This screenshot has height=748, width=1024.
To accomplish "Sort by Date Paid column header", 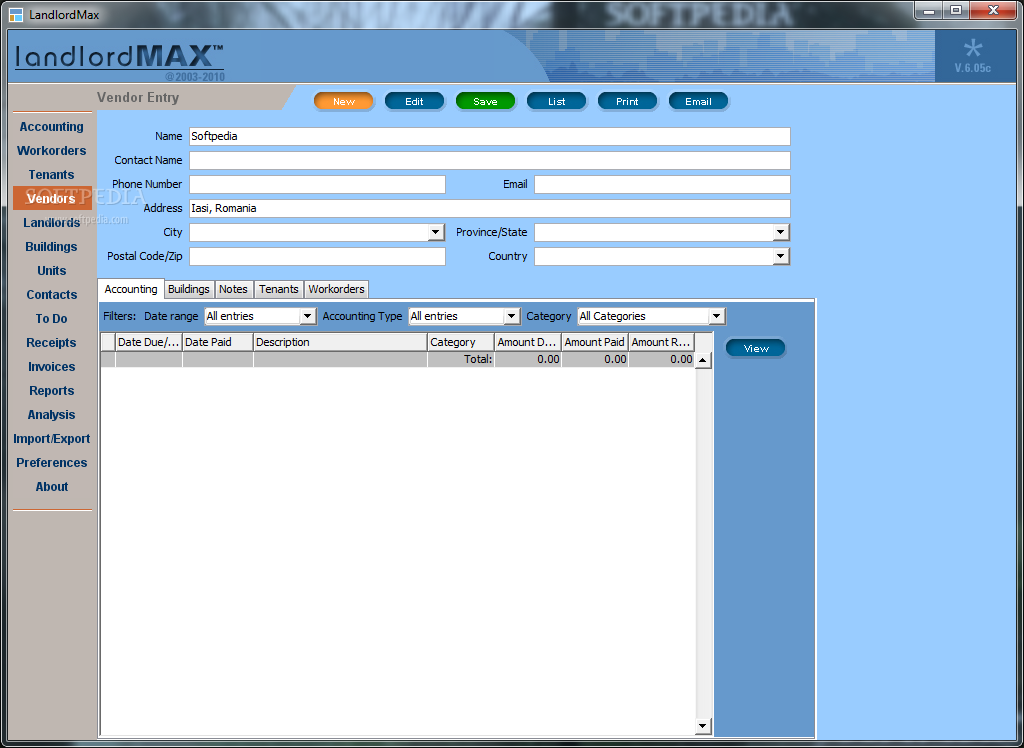I will [218, 342].
